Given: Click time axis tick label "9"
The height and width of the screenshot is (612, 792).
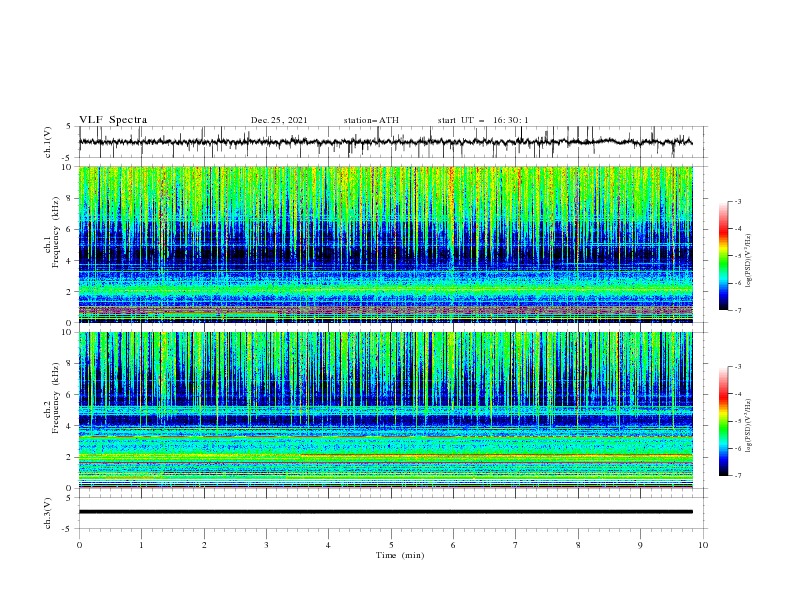Looking at the screenshot, I should pos(640,545).
